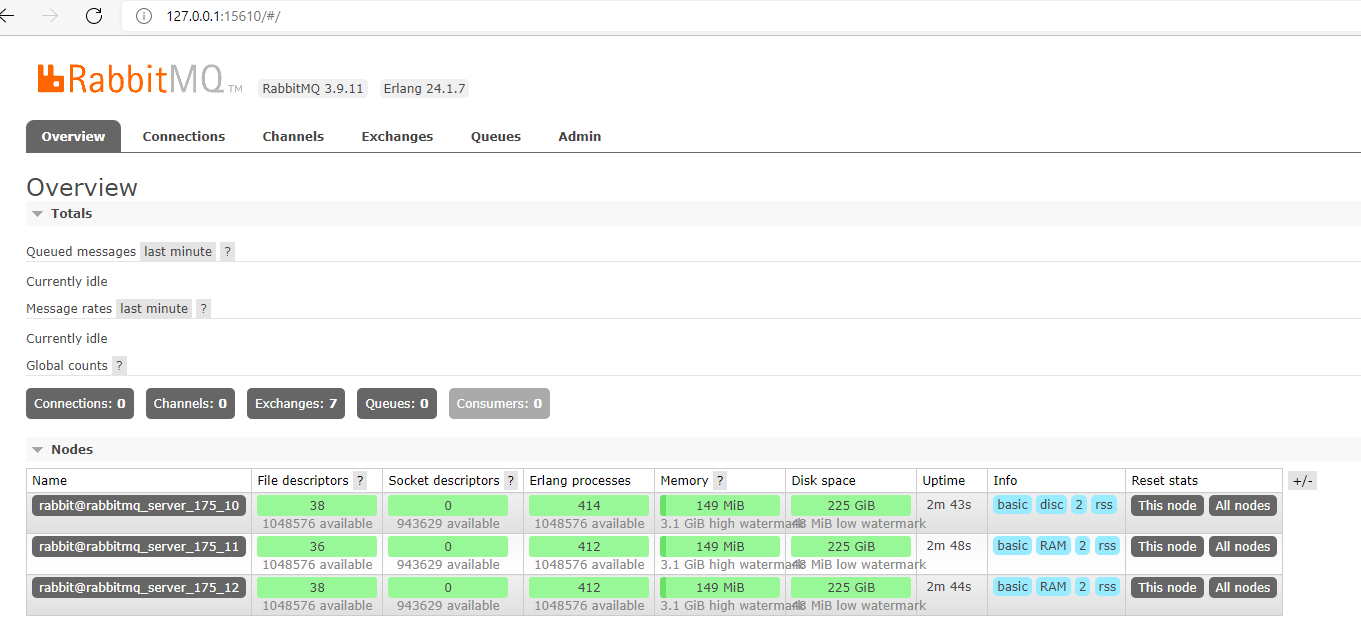This screenshot has width=1361, height=634.
Task: Open node rabbit@rabbitmq_server_175_11
Action: tap(139, 547)
